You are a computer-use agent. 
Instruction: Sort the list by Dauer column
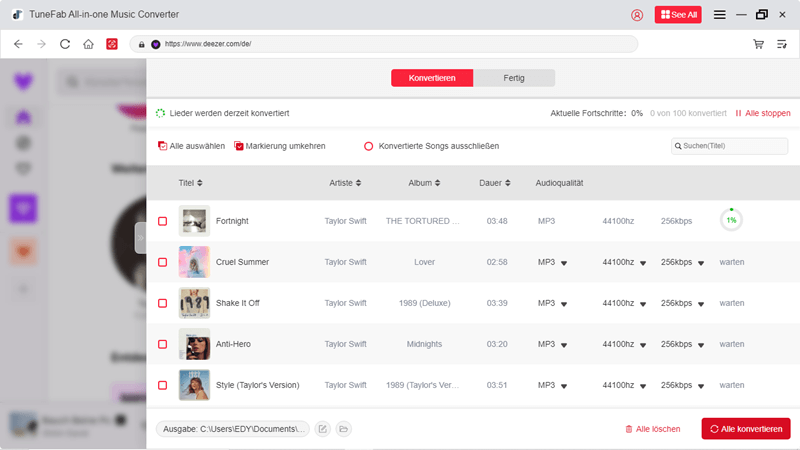click(494, 183)
